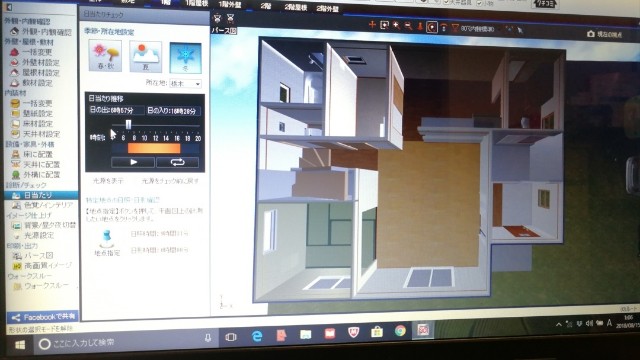
Task: Click the 光源を表示 button
Action: pos(108,180)
